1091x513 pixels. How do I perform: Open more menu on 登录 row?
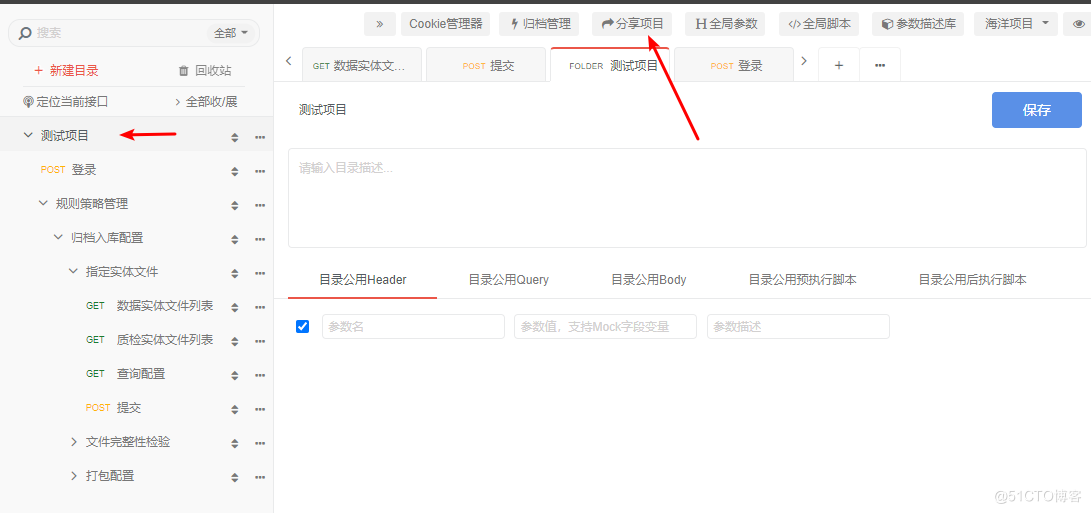coord(260,171)
